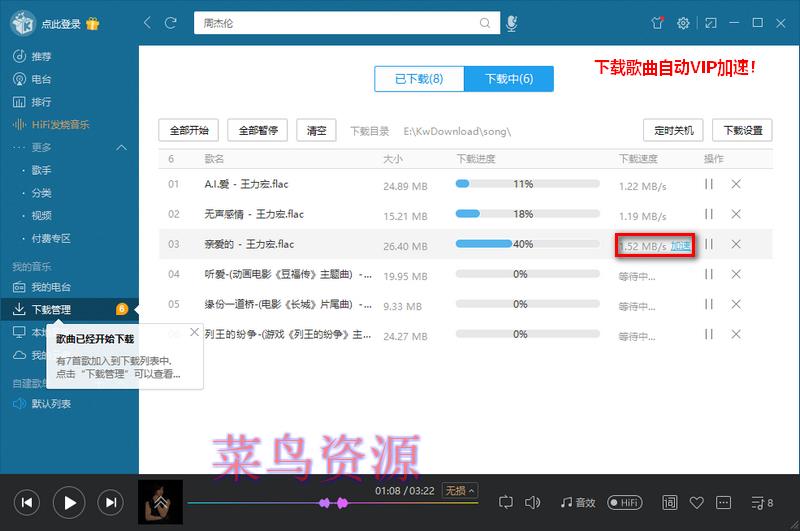Select the 下载中(6) tab
Image resolution: width=800 pixels, height=531 pixels.
click(x=509, y=79)
